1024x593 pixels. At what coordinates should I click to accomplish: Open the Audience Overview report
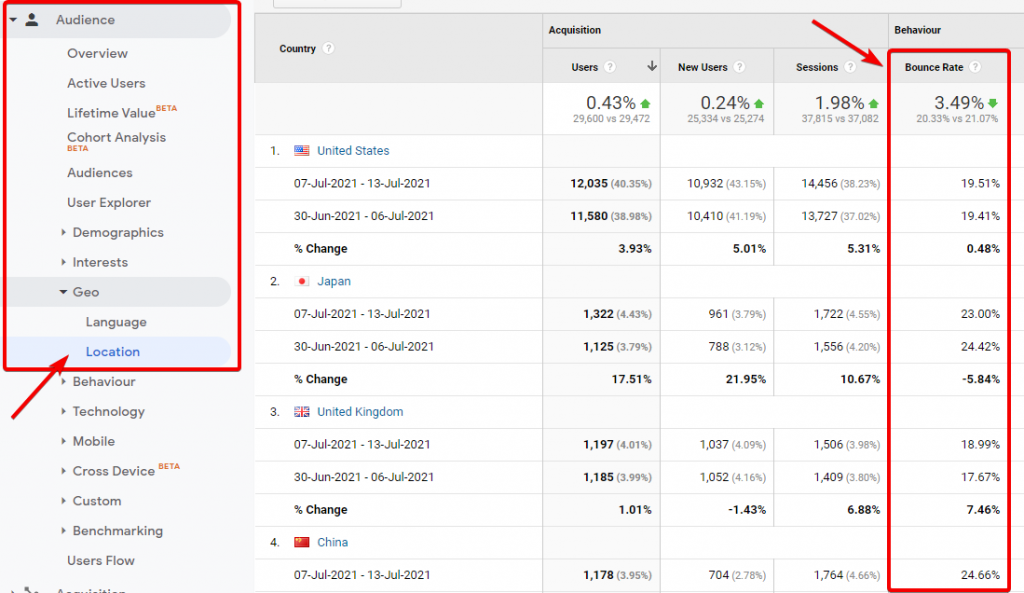(x=97, y=54)
